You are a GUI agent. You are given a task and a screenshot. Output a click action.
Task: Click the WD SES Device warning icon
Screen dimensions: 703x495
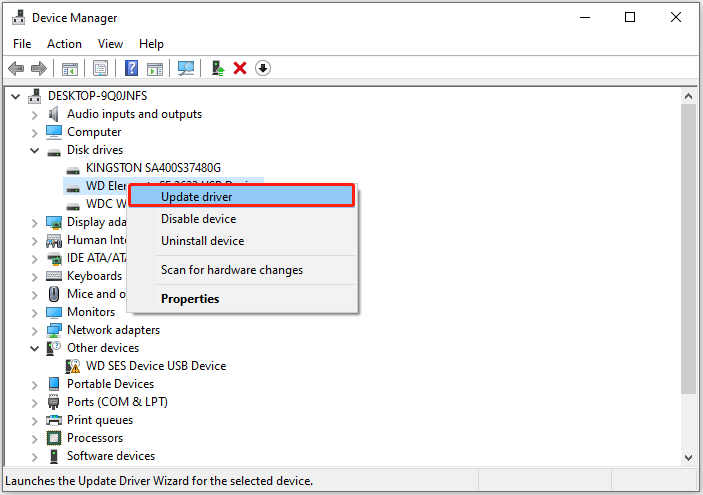[x=73, y=366]
